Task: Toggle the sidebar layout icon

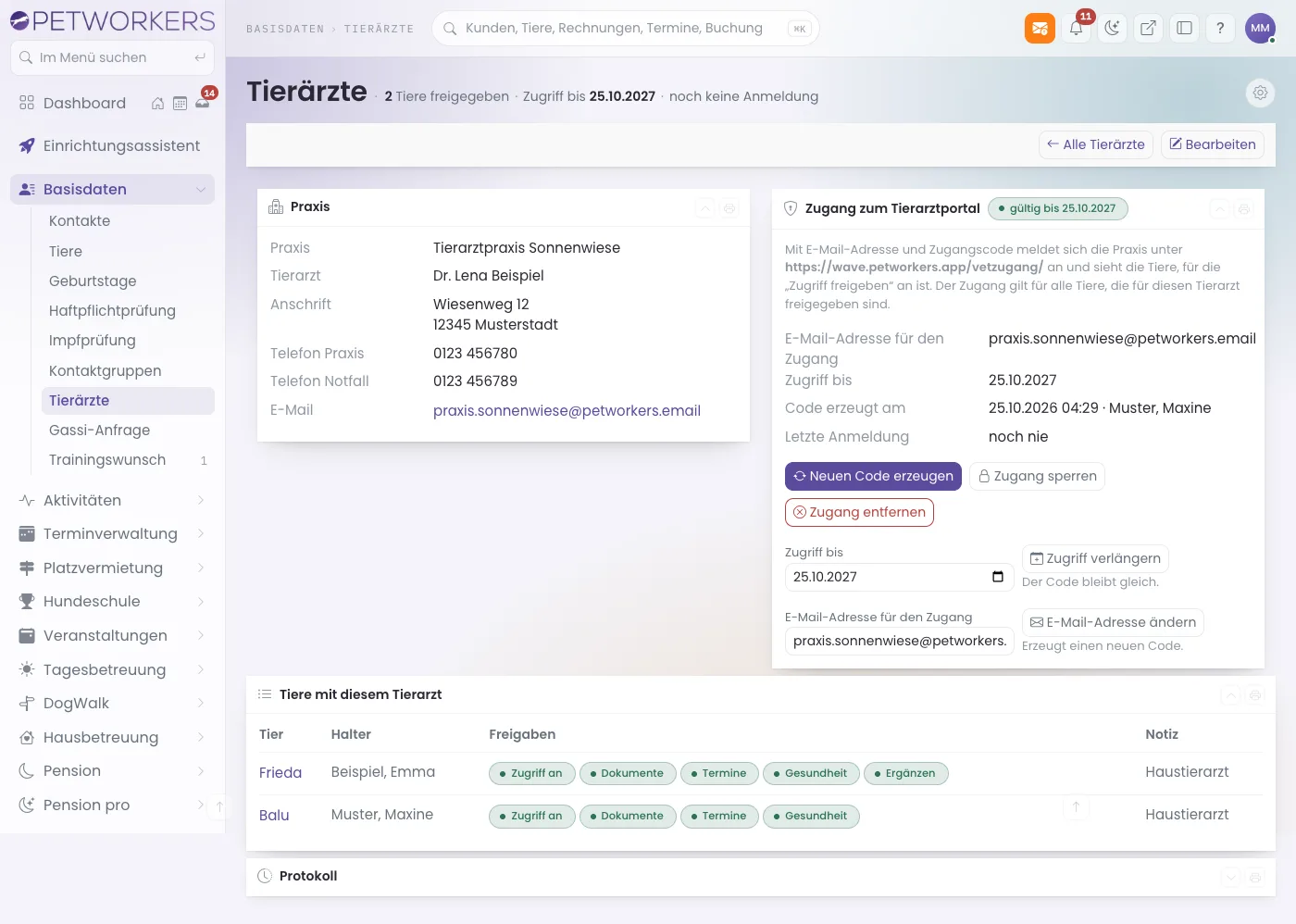Action: click(x=1184, y=28)
